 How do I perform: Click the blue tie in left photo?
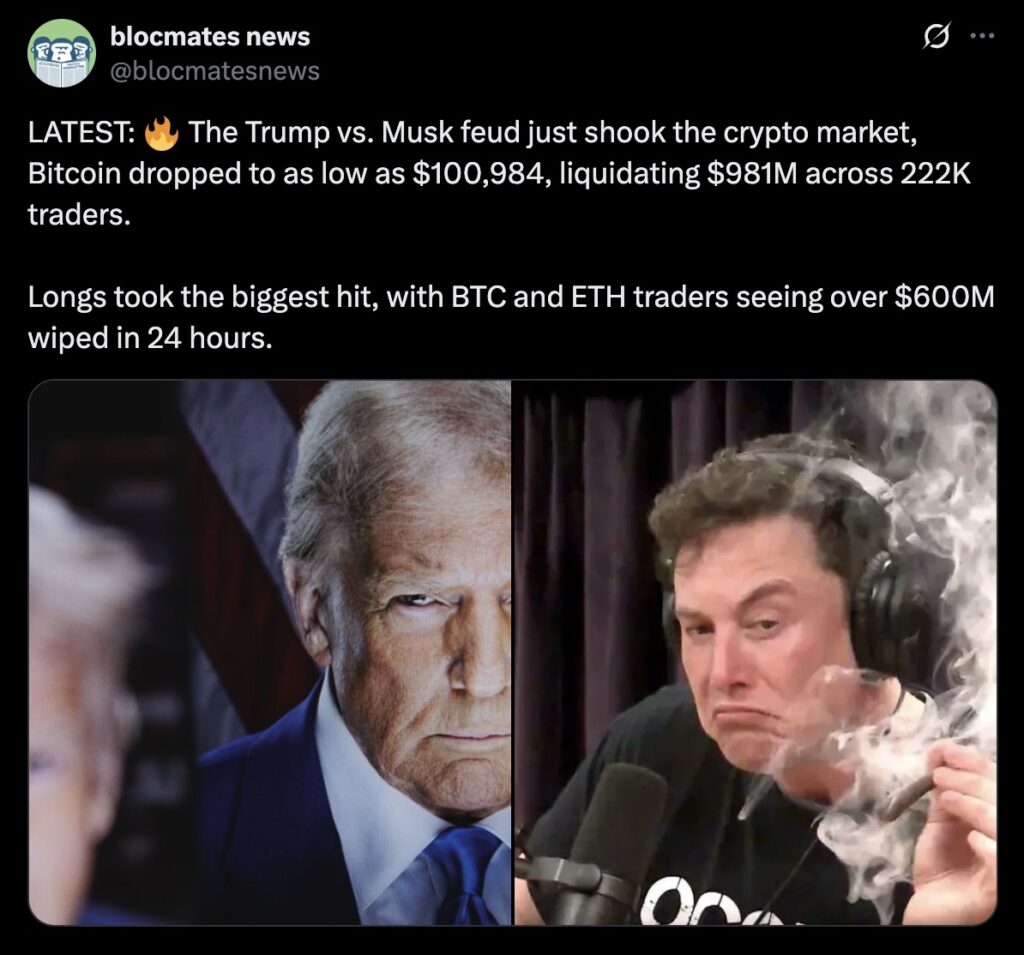point(465,875)
